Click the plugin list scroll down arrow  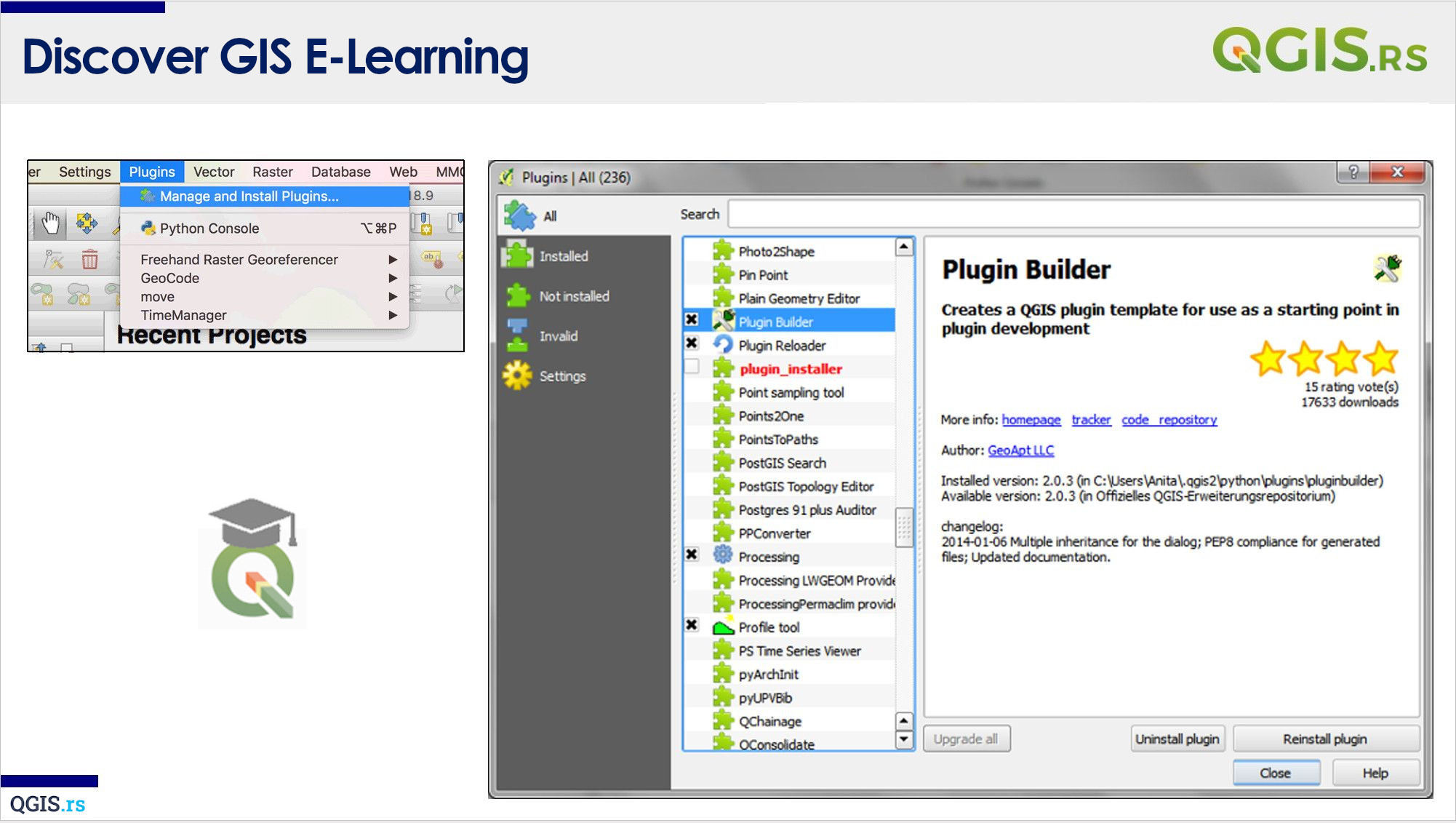pos(903,739)
